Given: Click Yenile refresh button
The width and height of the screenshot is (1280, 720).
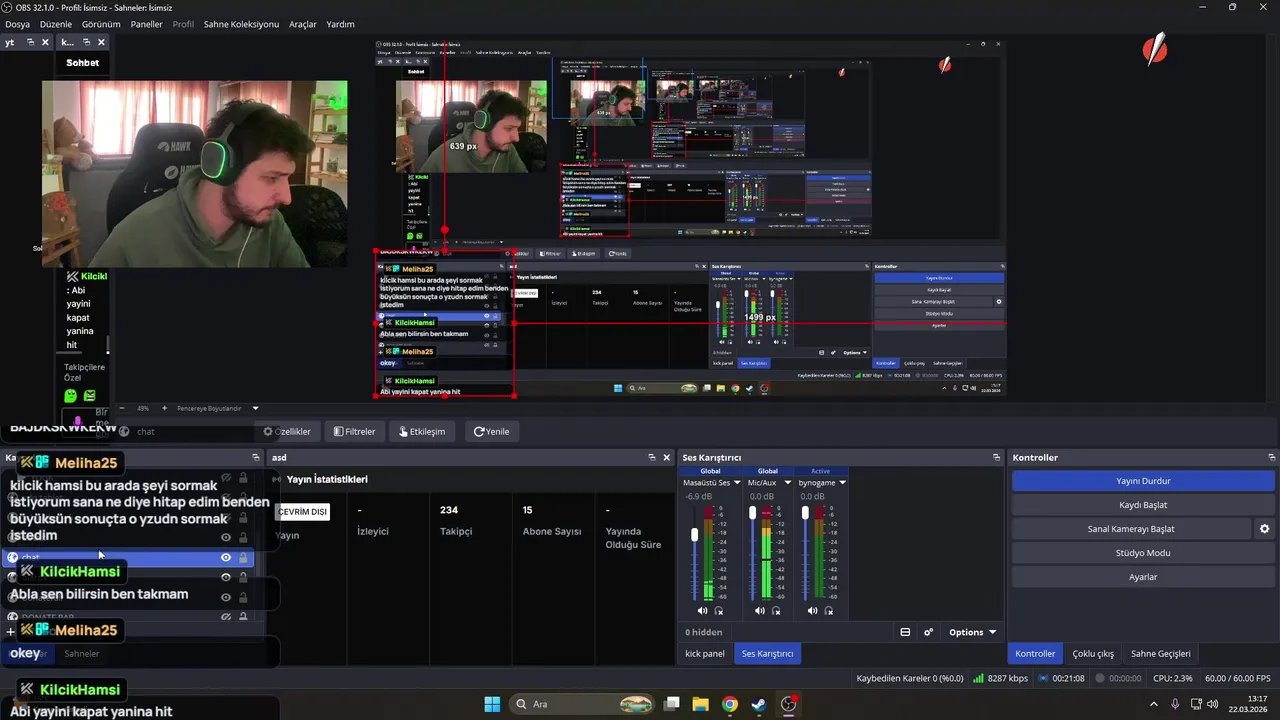Looking at the screenshot, I should pyautogui.click(x=492, y=432).
